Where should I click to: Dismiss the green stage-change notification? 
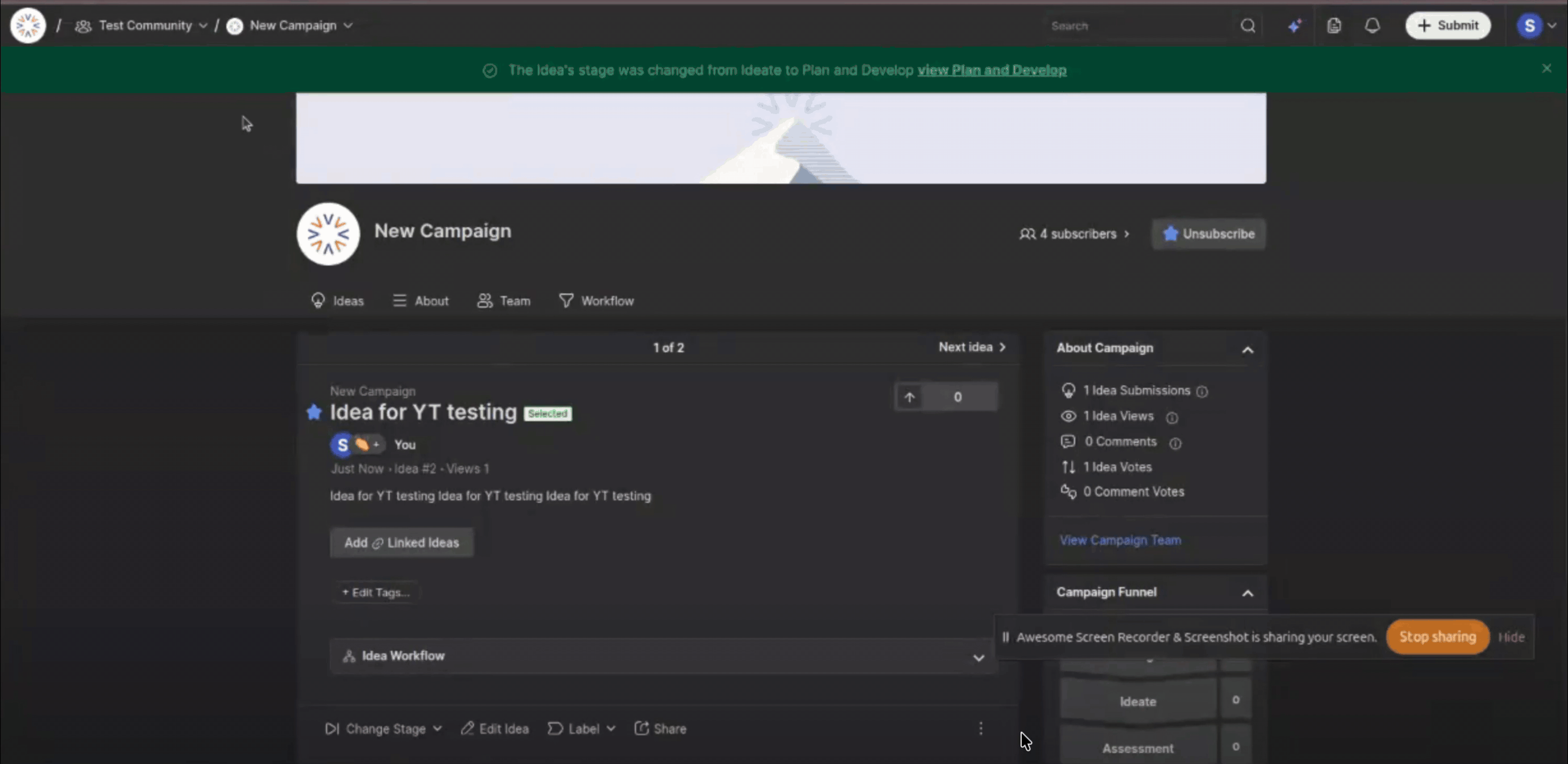1546,68
